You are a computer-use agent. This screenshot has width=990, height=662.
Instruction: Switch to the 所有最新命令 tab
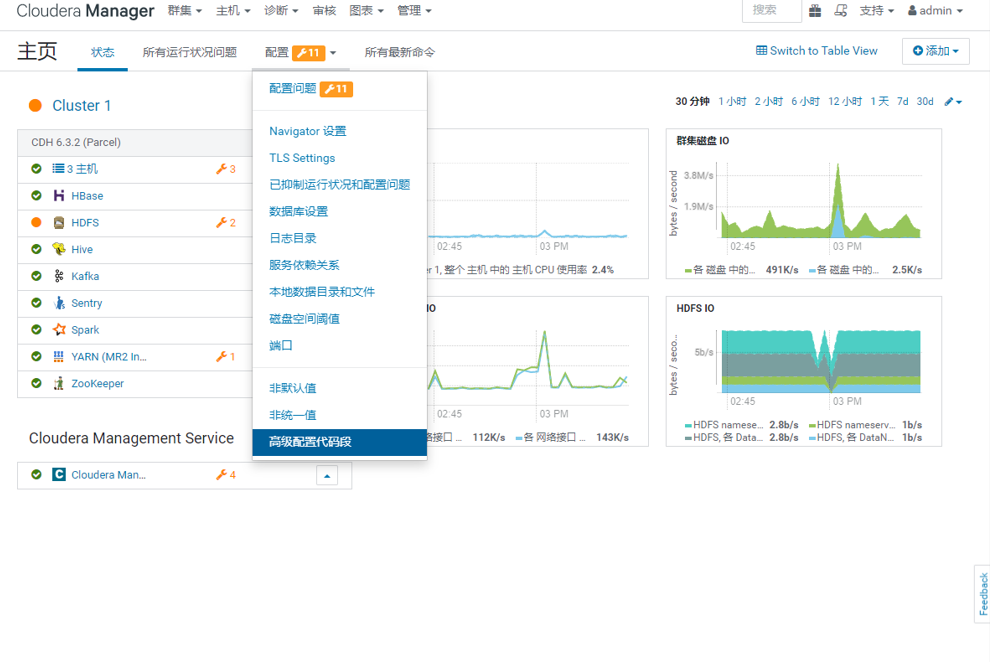[400, 52]
